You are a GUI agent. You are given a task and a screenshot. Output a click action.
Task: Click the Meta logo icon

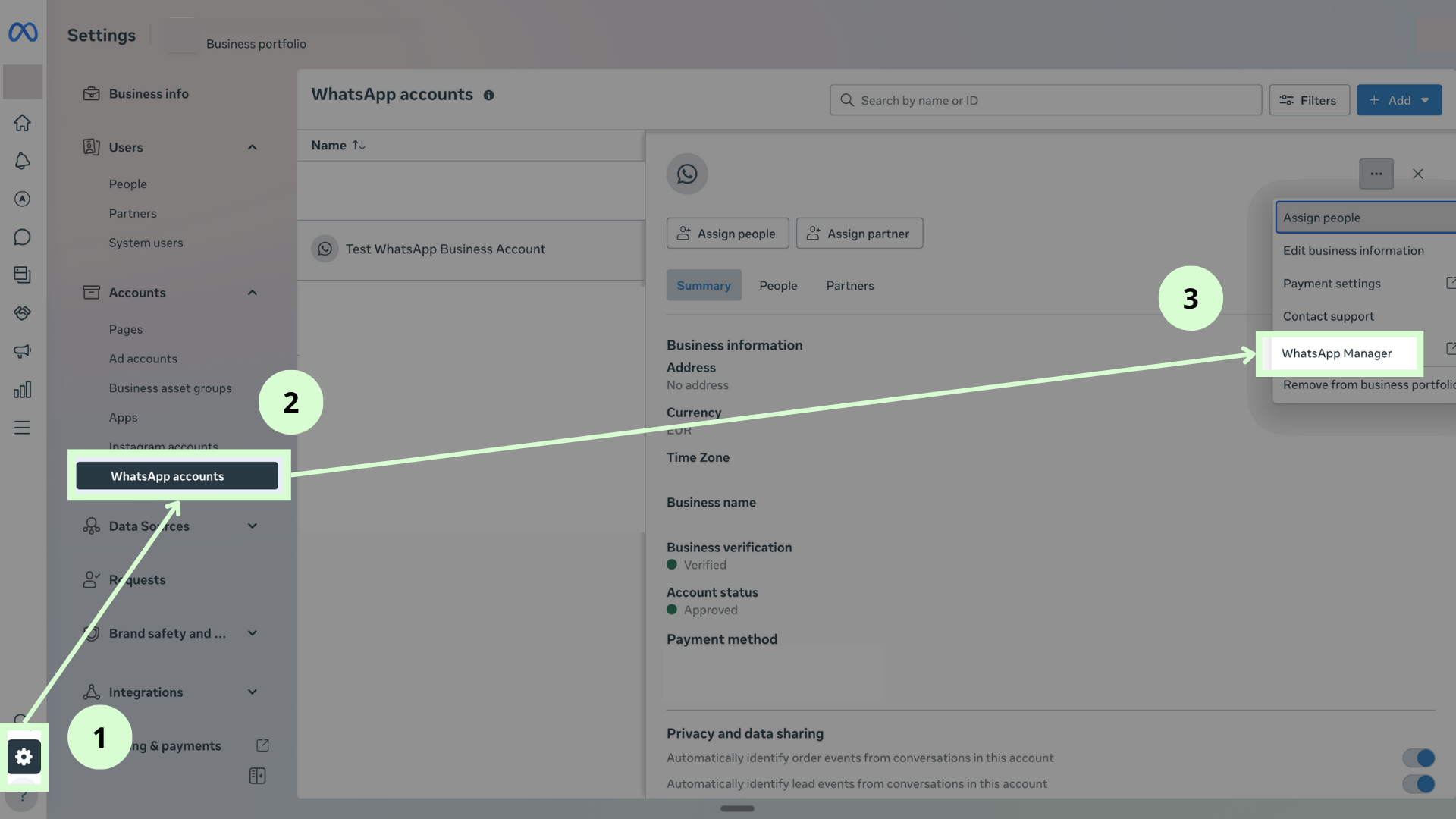[23, 33]
